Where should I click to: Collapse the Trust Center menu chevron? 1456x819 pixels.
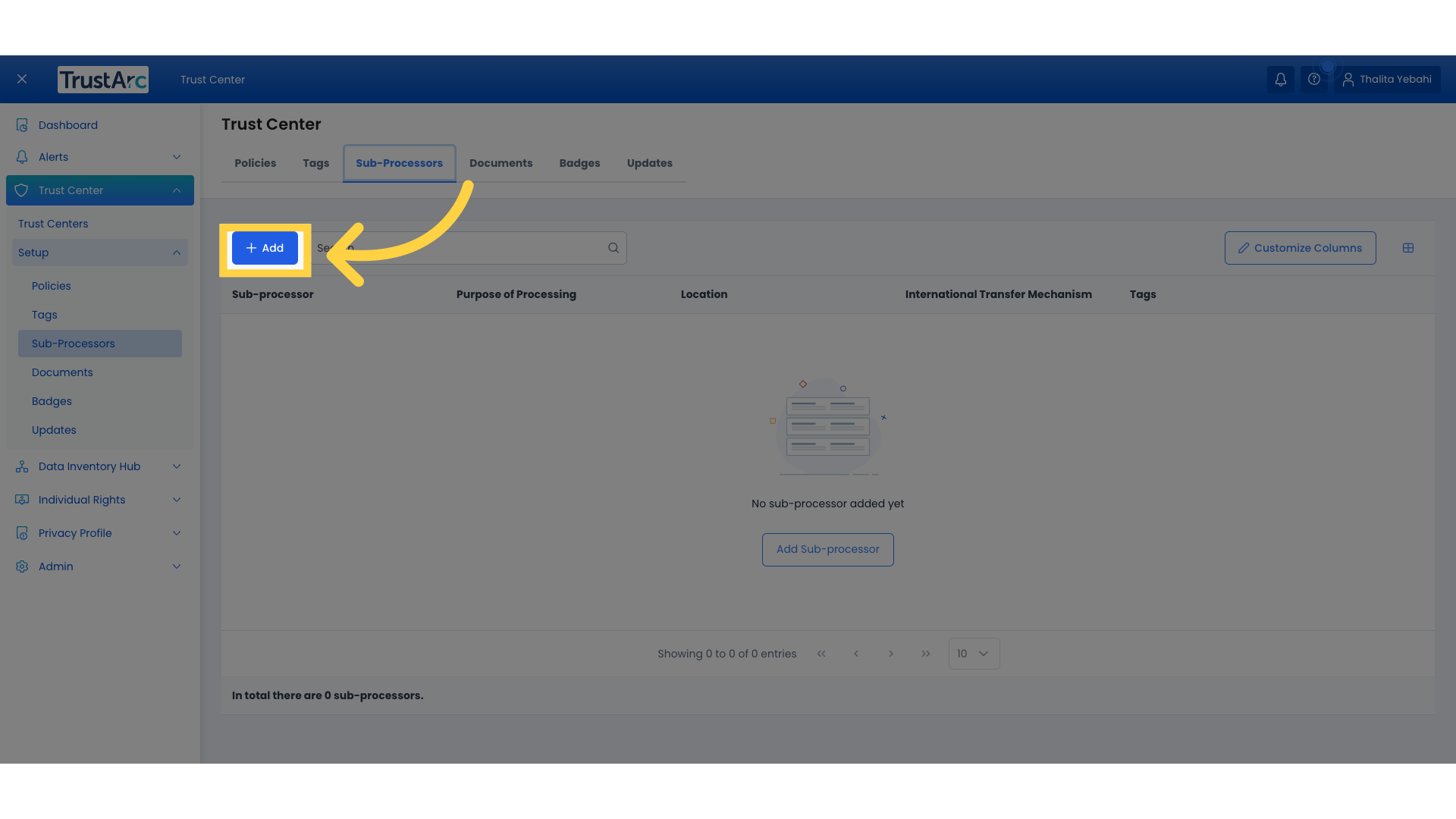click(x=177, y=190)
